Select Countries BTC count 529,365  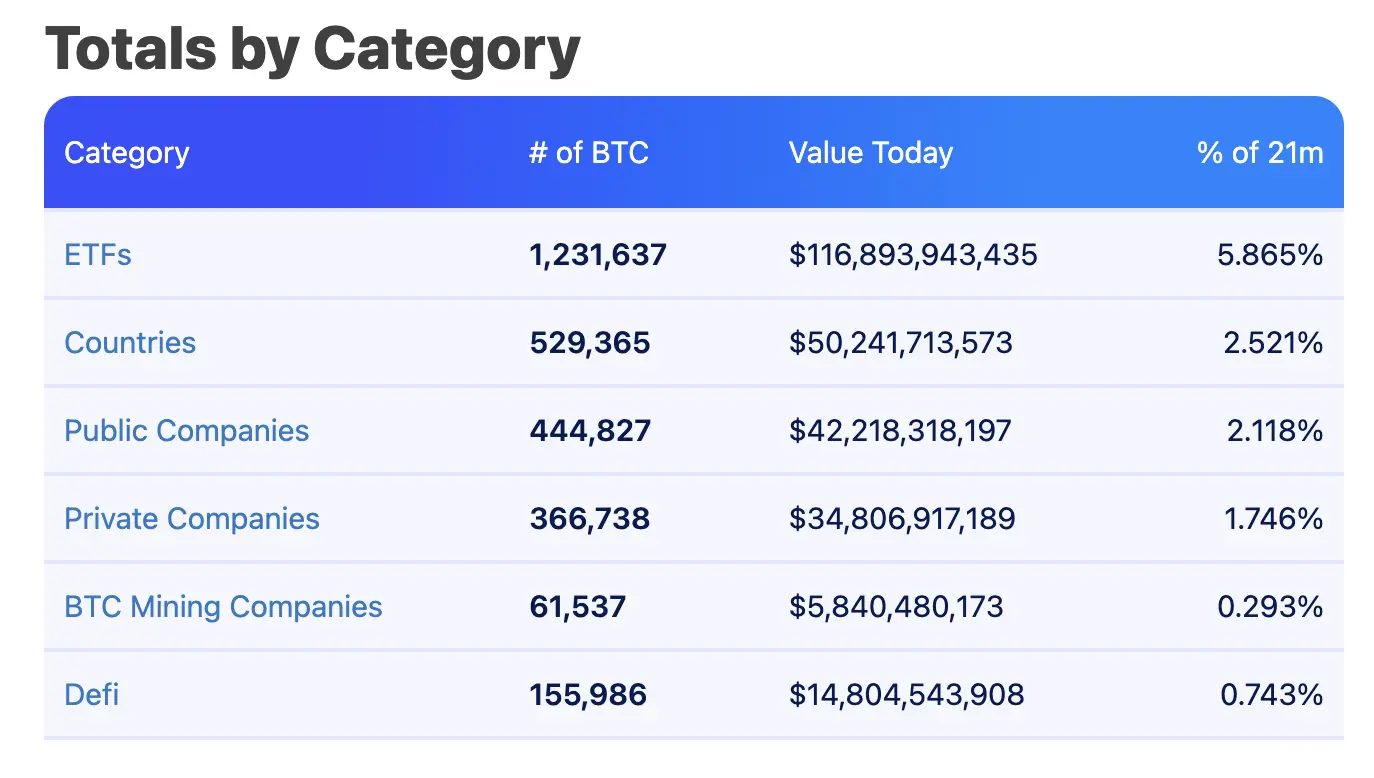(x=589, y=343)
